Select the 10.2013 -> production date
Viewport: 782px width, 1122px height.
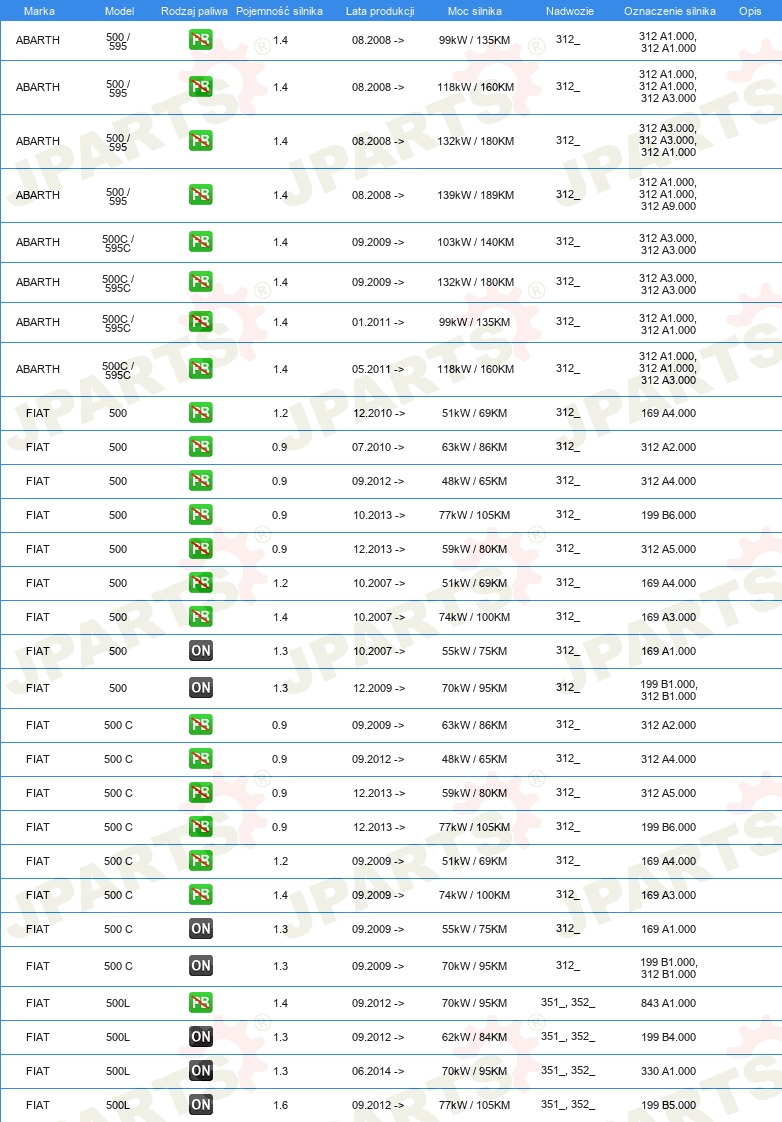379,515
